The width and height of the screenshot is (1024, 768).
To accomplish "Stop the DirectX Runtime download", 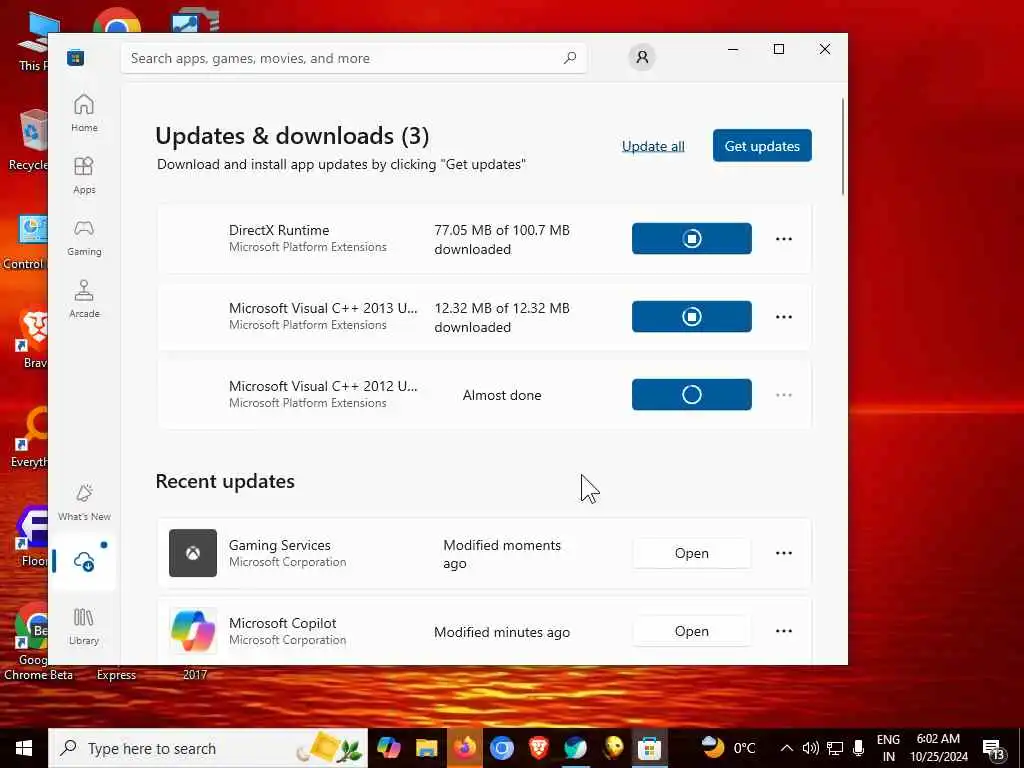I will 692,238.
